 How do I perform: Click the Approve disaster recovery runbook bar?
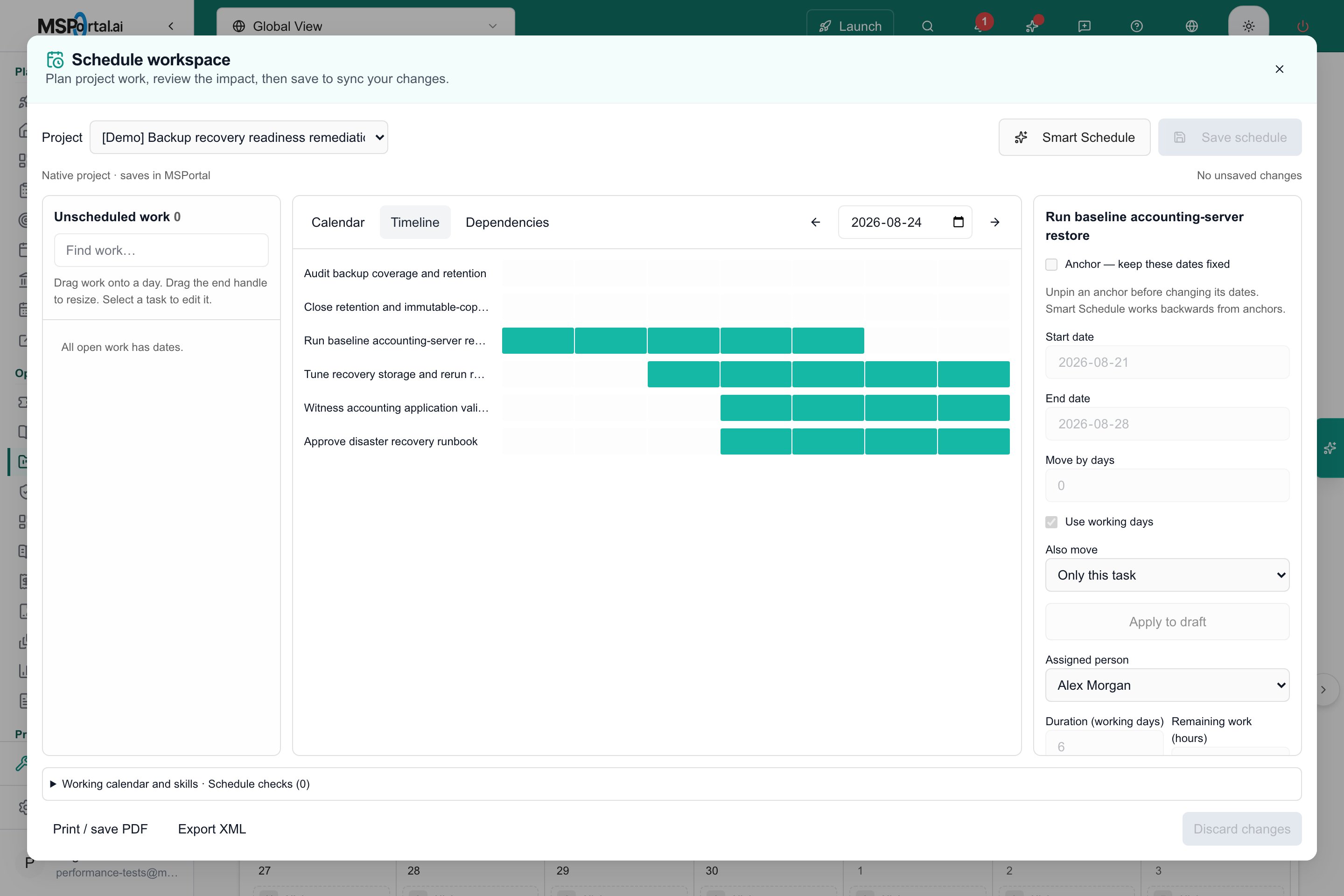865,442
